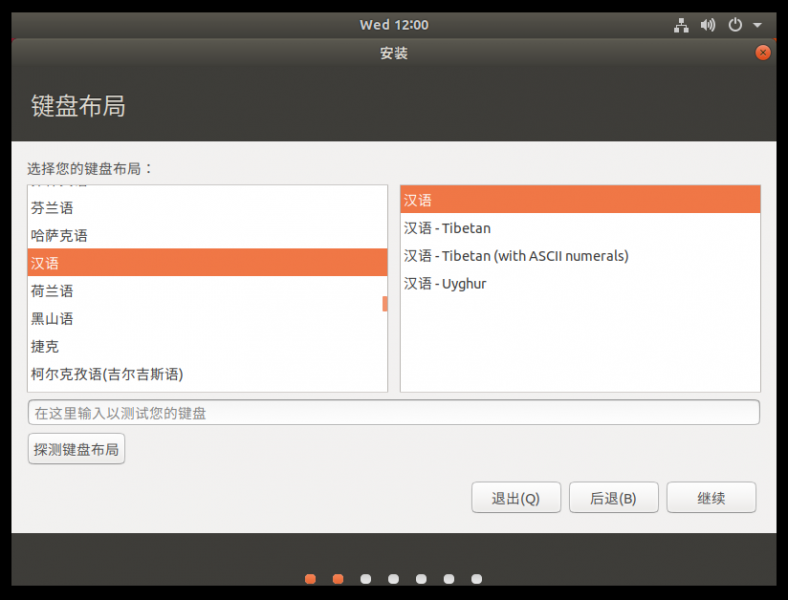Select 哈萨克语 in the language list
Image resolution: width=788 pixels, height=600 pixels.
pyautogui.click(x=59, y=236)
